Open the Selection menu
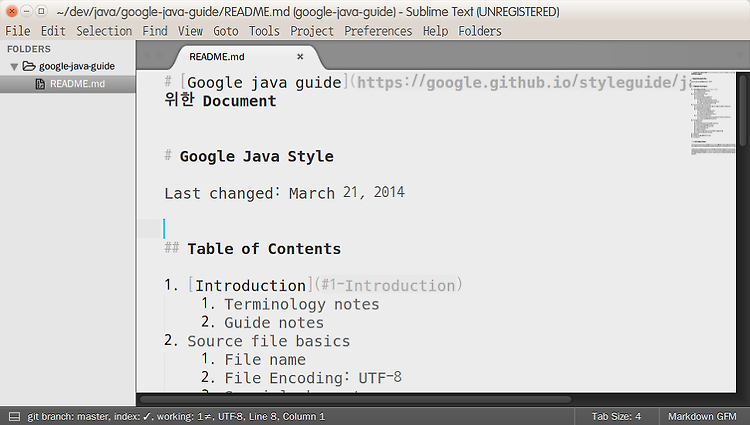 tap(104, 31)
